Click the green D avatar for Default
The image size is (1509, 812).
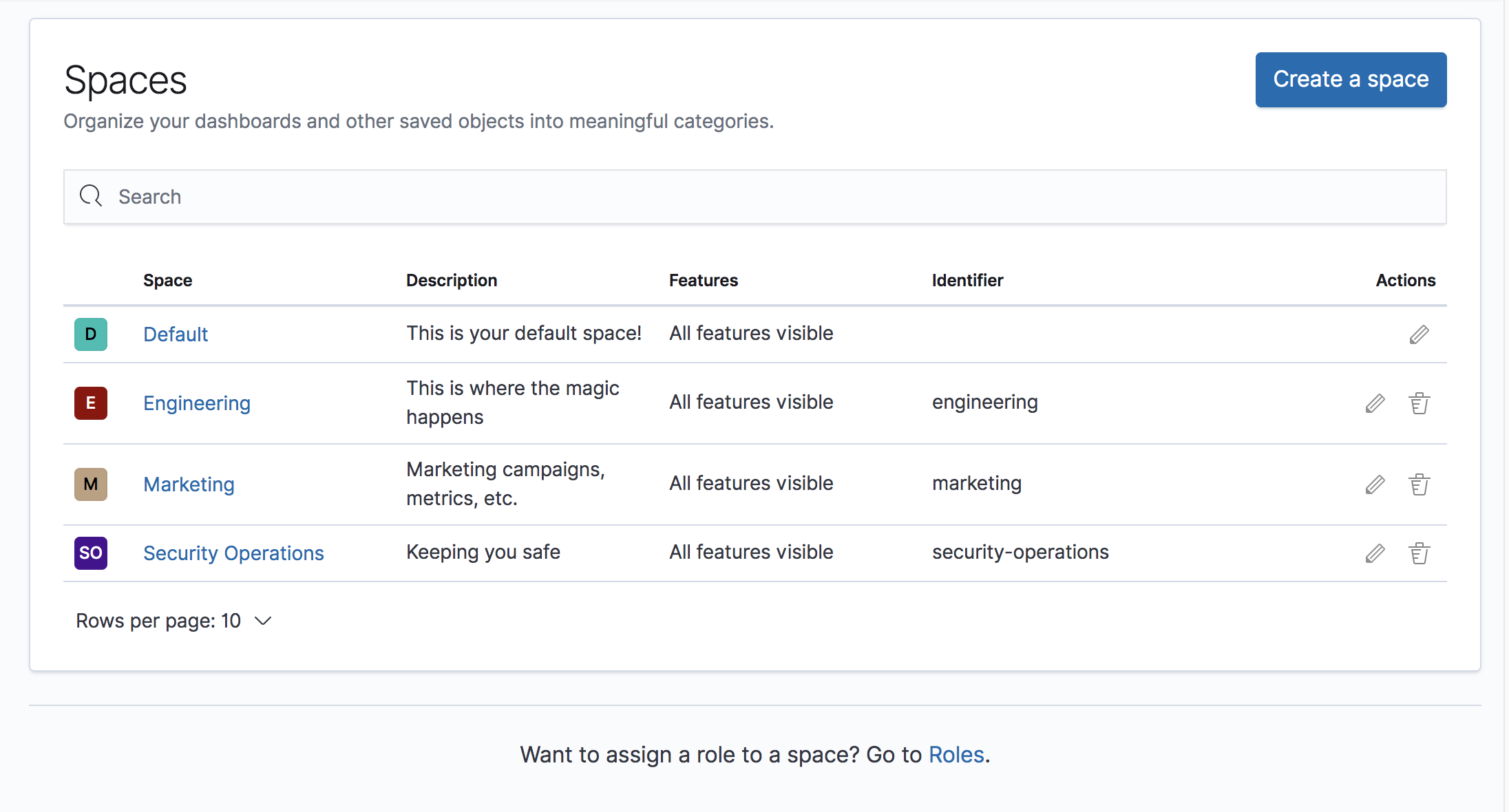click(x=91, y=334)
